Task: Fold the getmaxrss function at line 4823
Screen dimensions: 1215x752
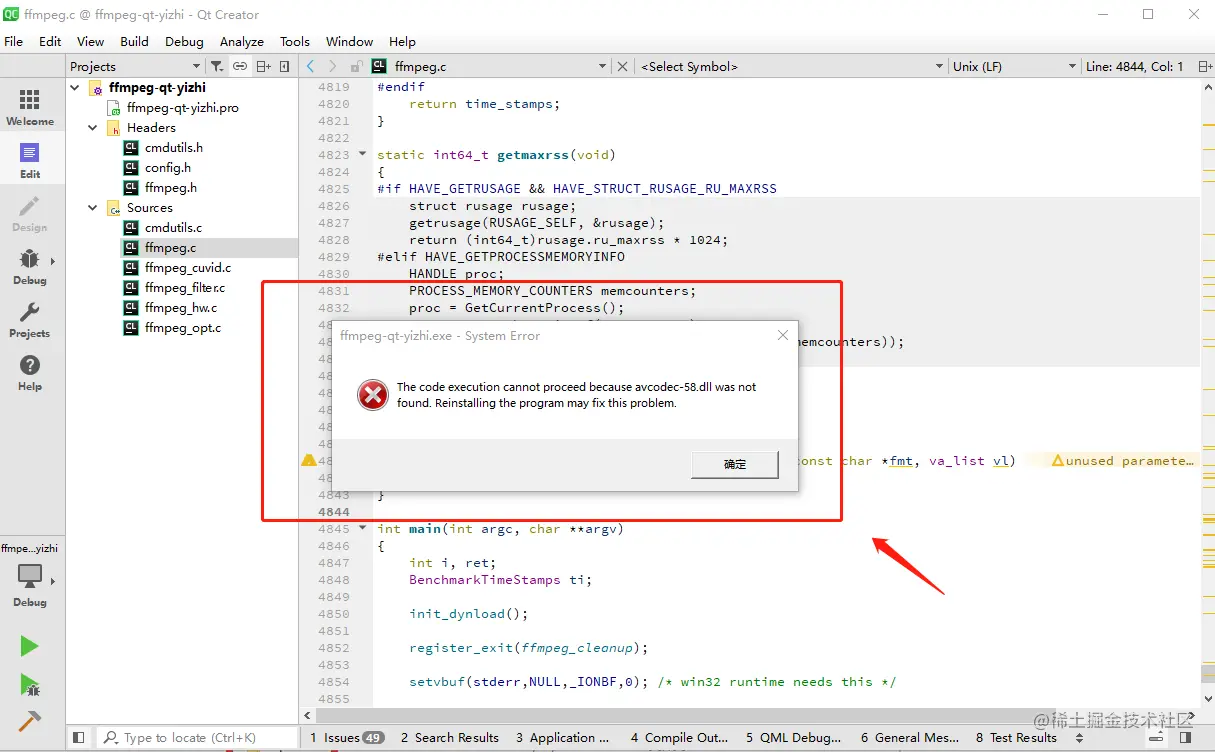Action: (x=362, y=154)
